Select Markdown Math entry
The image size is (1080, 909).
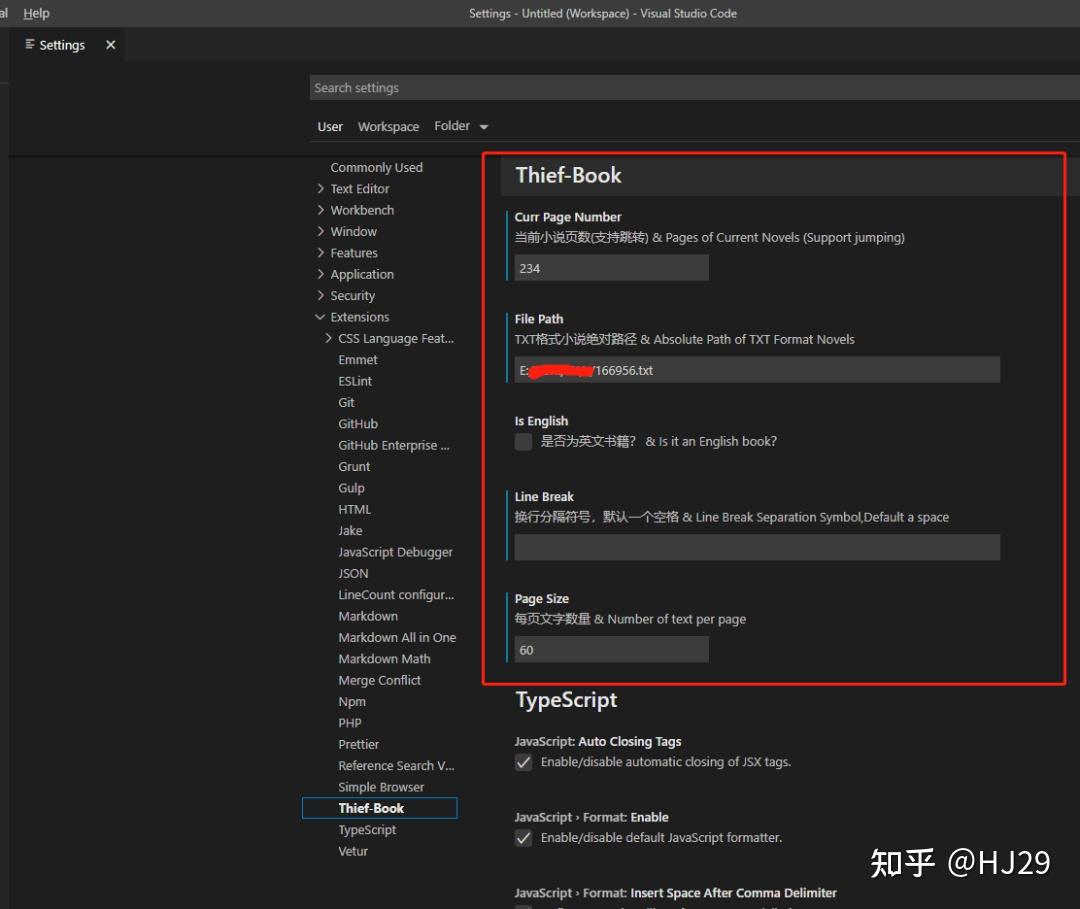[384, 658]
